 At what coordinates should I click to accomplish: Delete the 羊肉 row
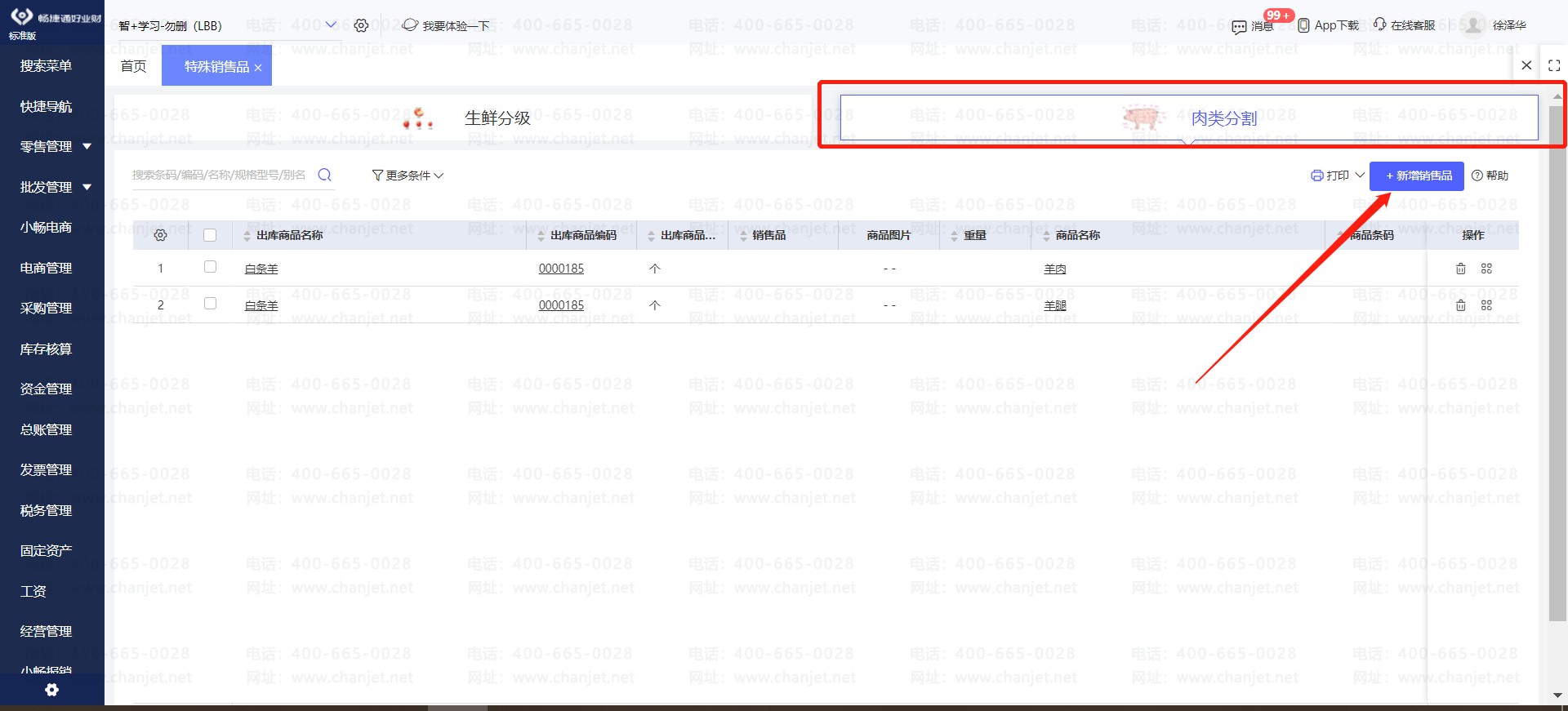point(1461,269)
